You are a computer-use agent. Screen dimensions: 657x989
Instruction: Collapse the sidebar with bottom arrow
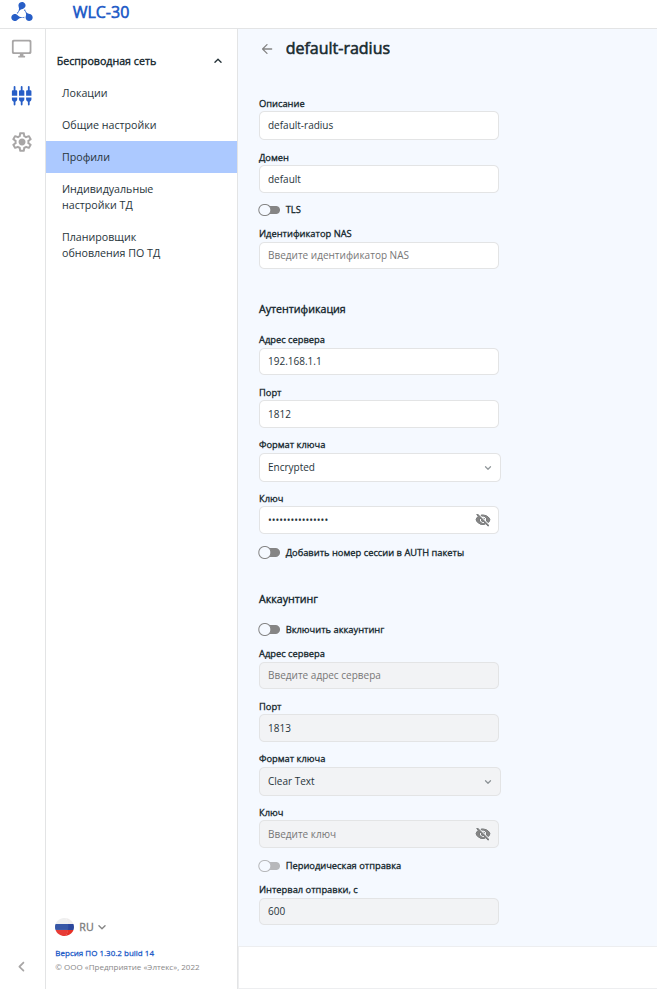(x=22, y=966)
